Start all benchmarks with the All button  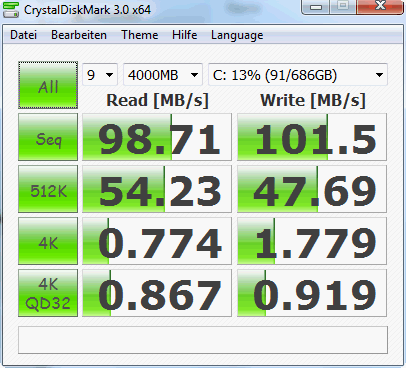(48, 85)
